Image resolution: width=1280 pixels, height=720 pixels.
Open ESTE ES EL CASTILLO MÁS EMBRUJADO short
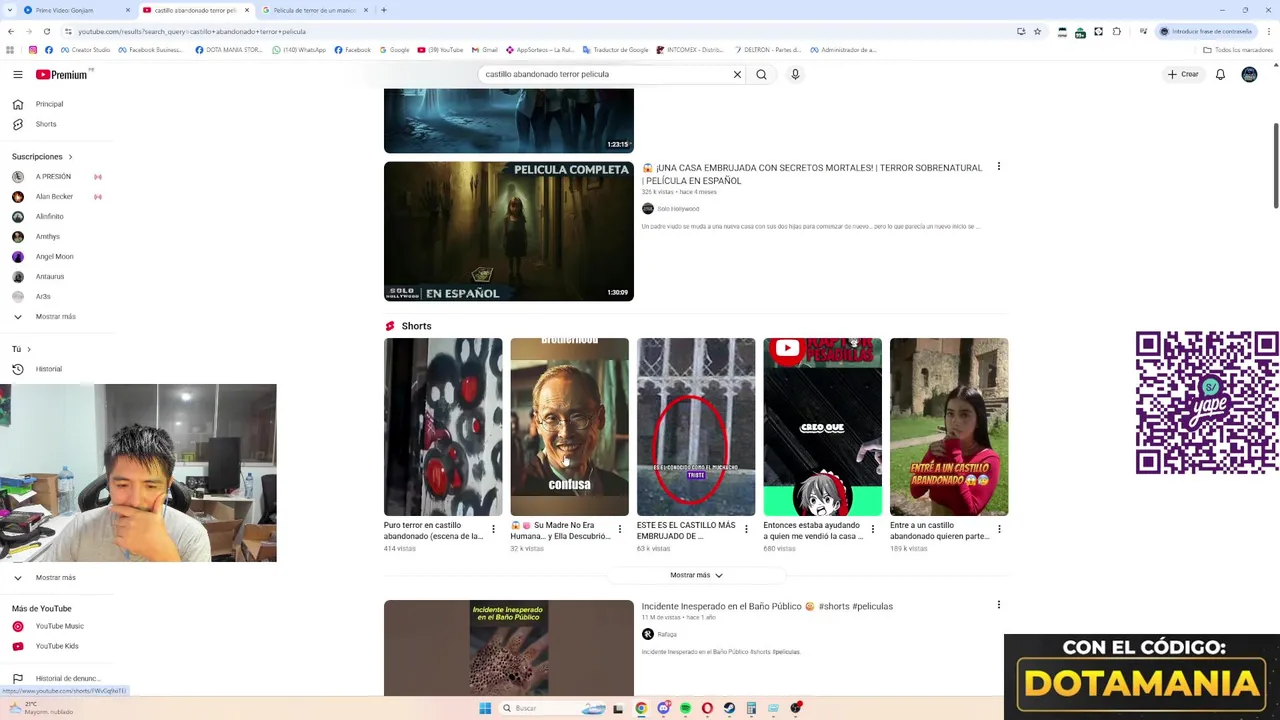click(696, 427)
